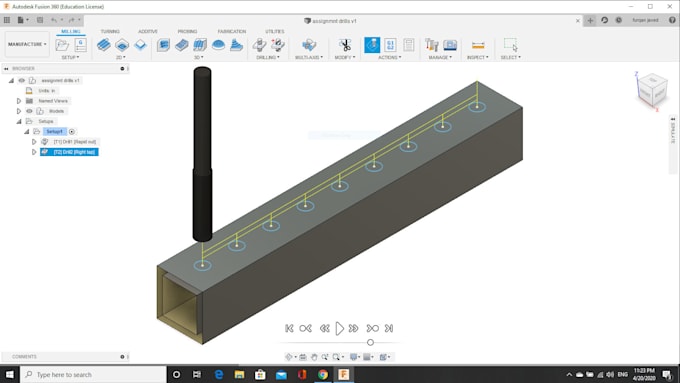Screen dimensions: 680x383
Task: Switch to the UTILITIES tab
Action: click(275, 32)
